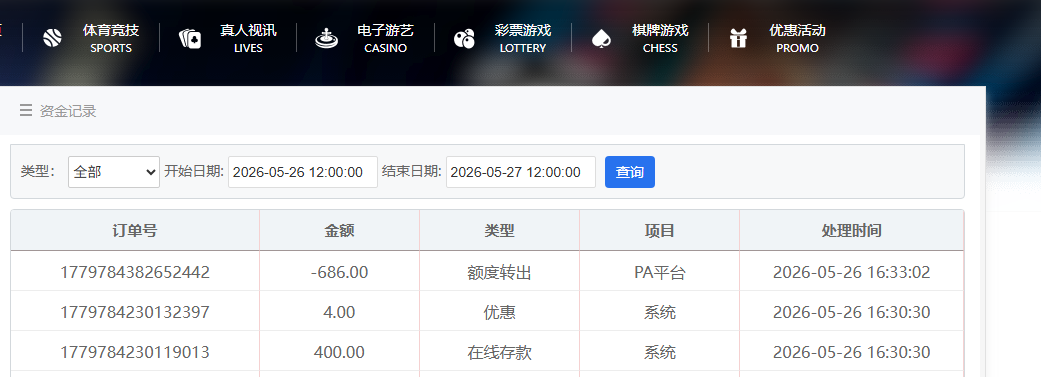Click the spade Chess icon

tap(601, 38)
